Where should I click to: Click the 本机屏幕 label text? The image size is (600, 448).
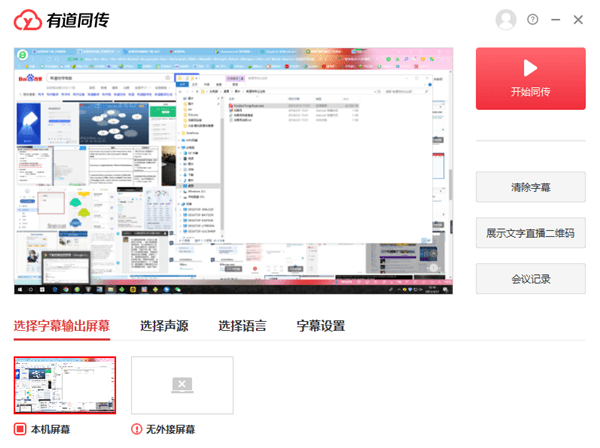point(51,429)
